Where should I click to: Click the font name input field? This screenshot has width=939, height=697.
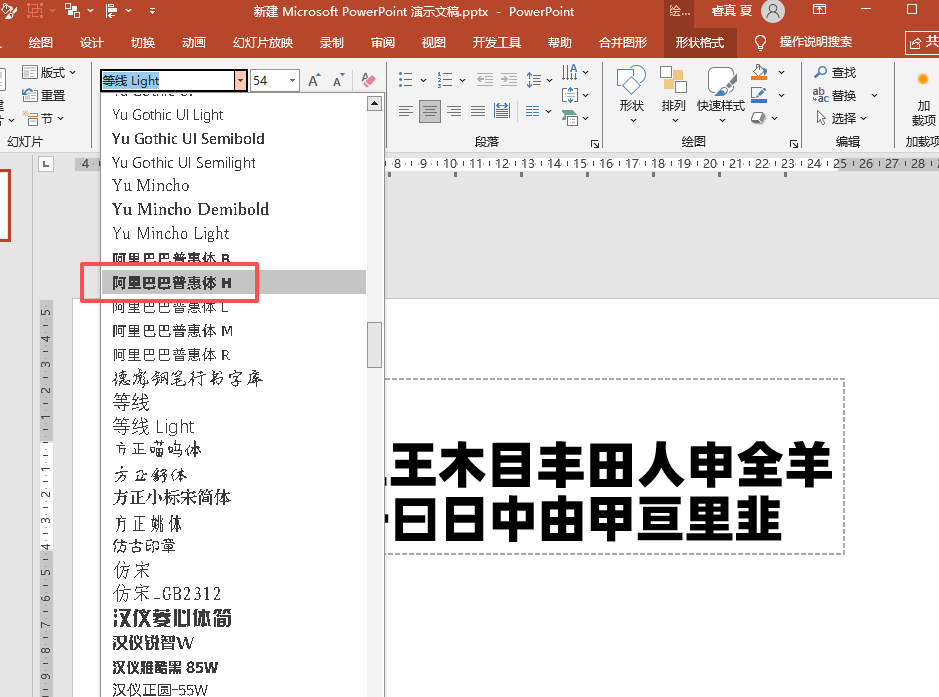click(168, 80)
